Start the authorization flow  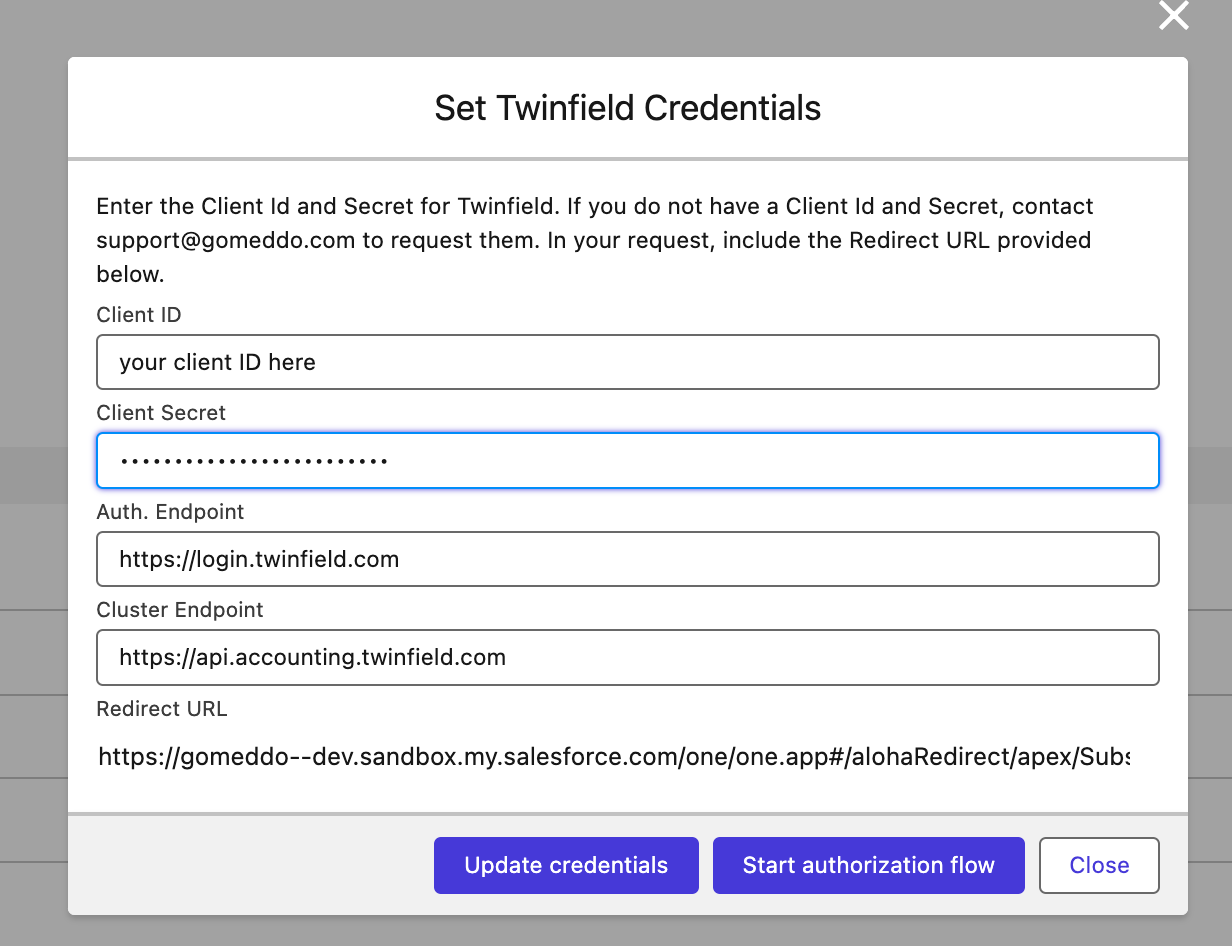click(868, 865)
